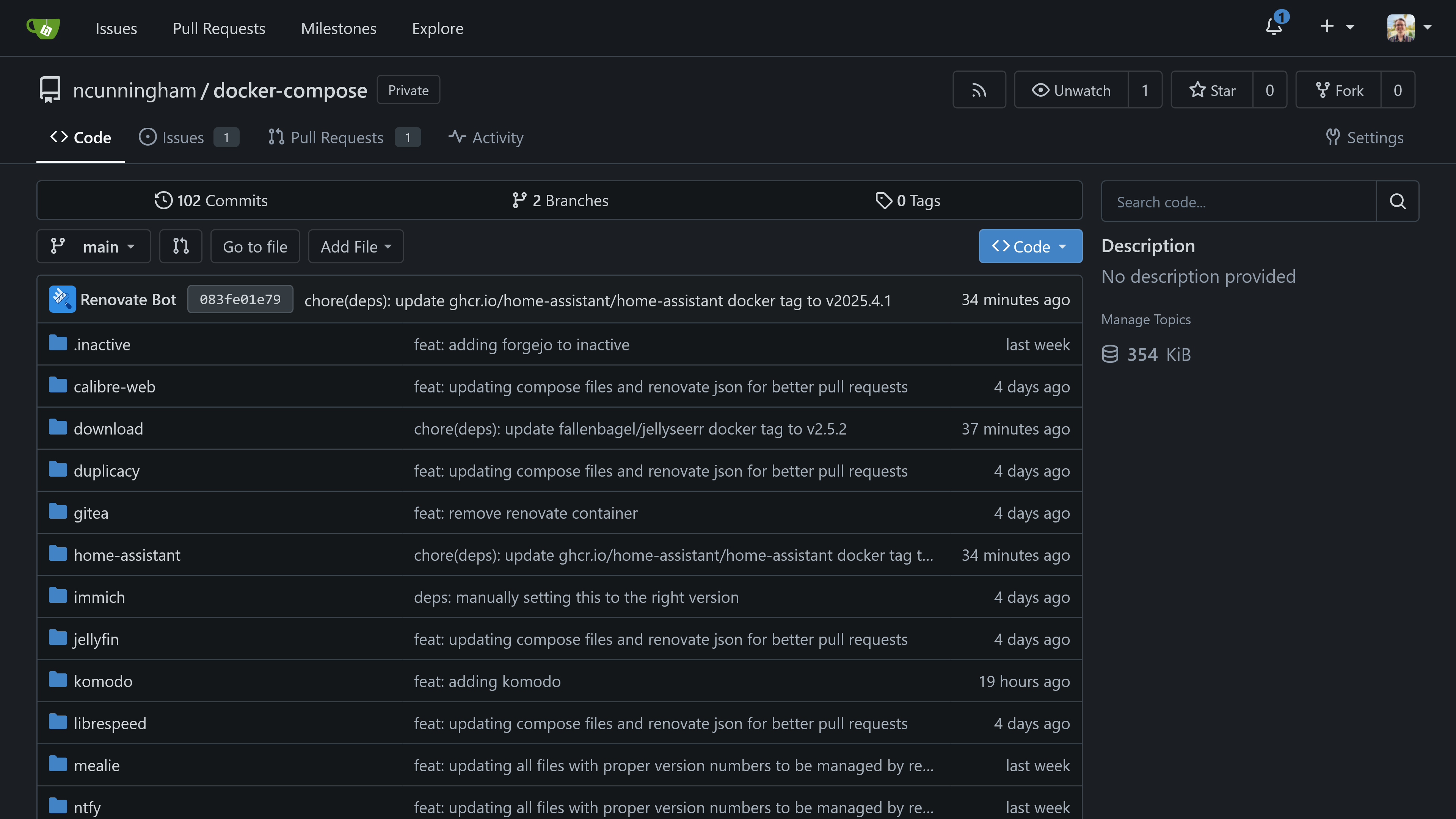
Task: Click the folder icon beside immich
Action: pos(58,596)
